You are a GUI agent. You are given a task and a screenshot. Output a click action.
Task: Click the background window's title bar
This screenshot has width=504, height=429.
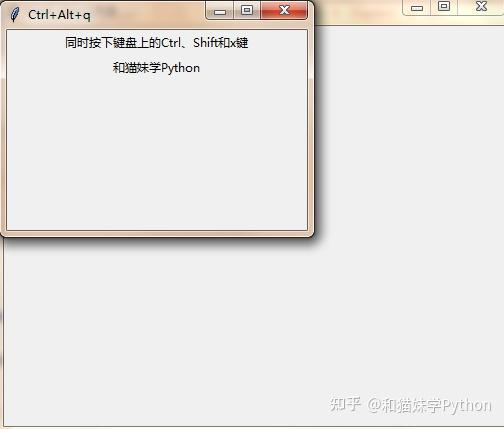[358, 12]
